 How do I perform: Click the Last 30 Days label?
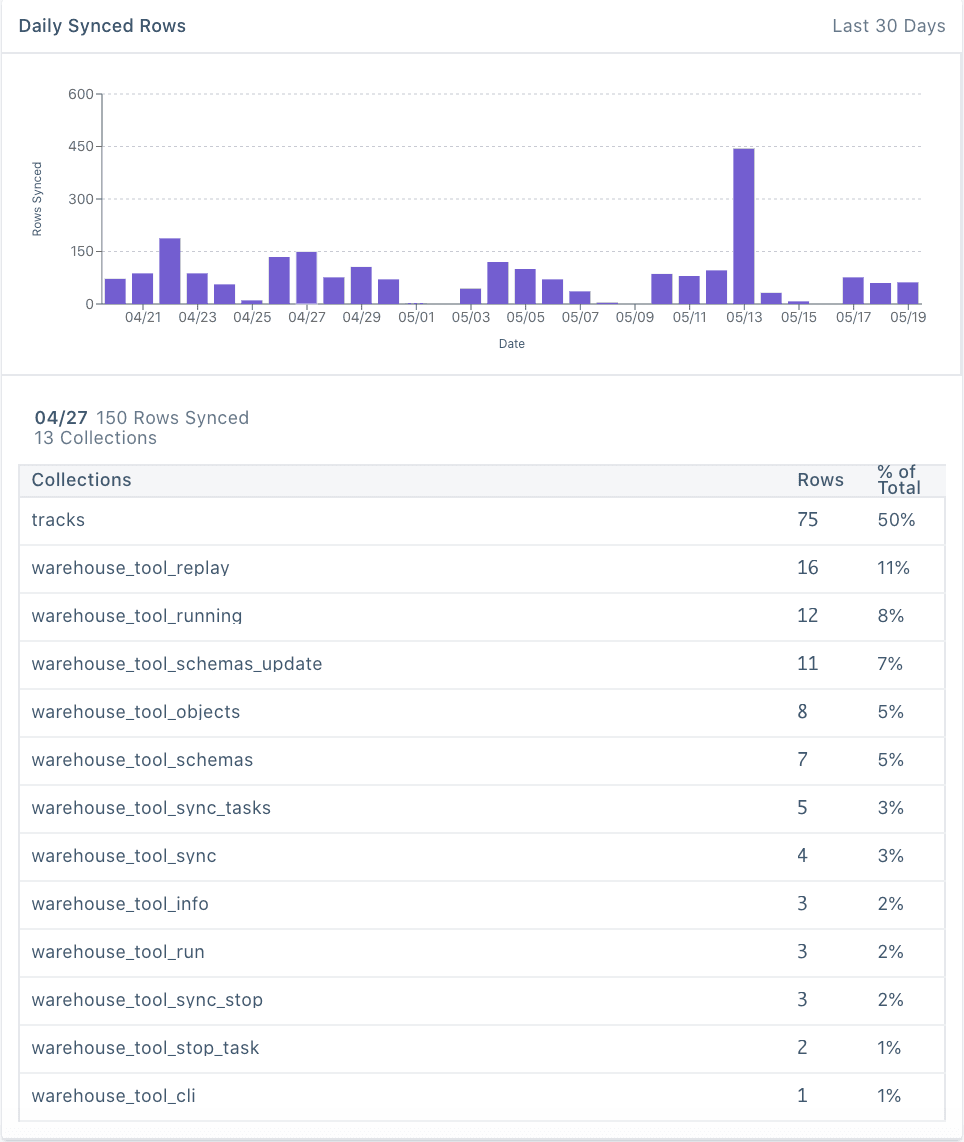(x=888, y=26)
